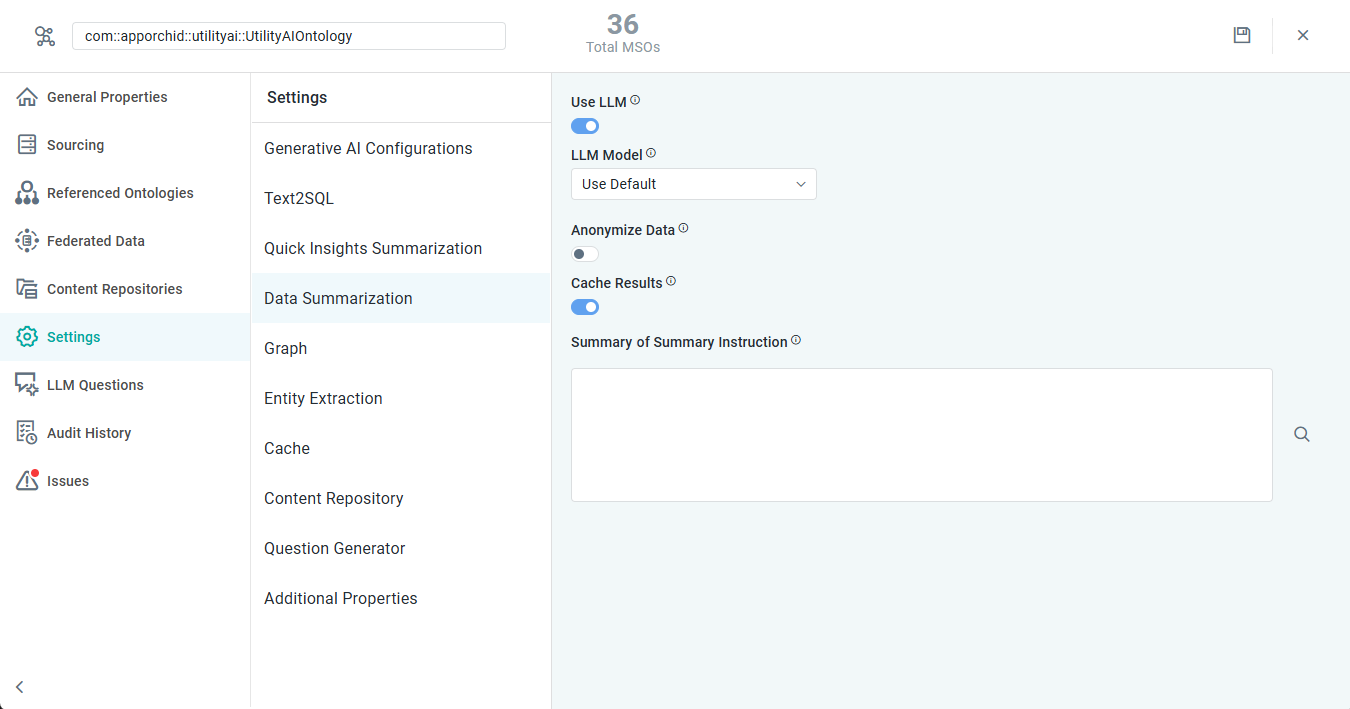1350x709 pixels.
Task: Go to Referenced Ontologies in sidebar
Action: 120,193
